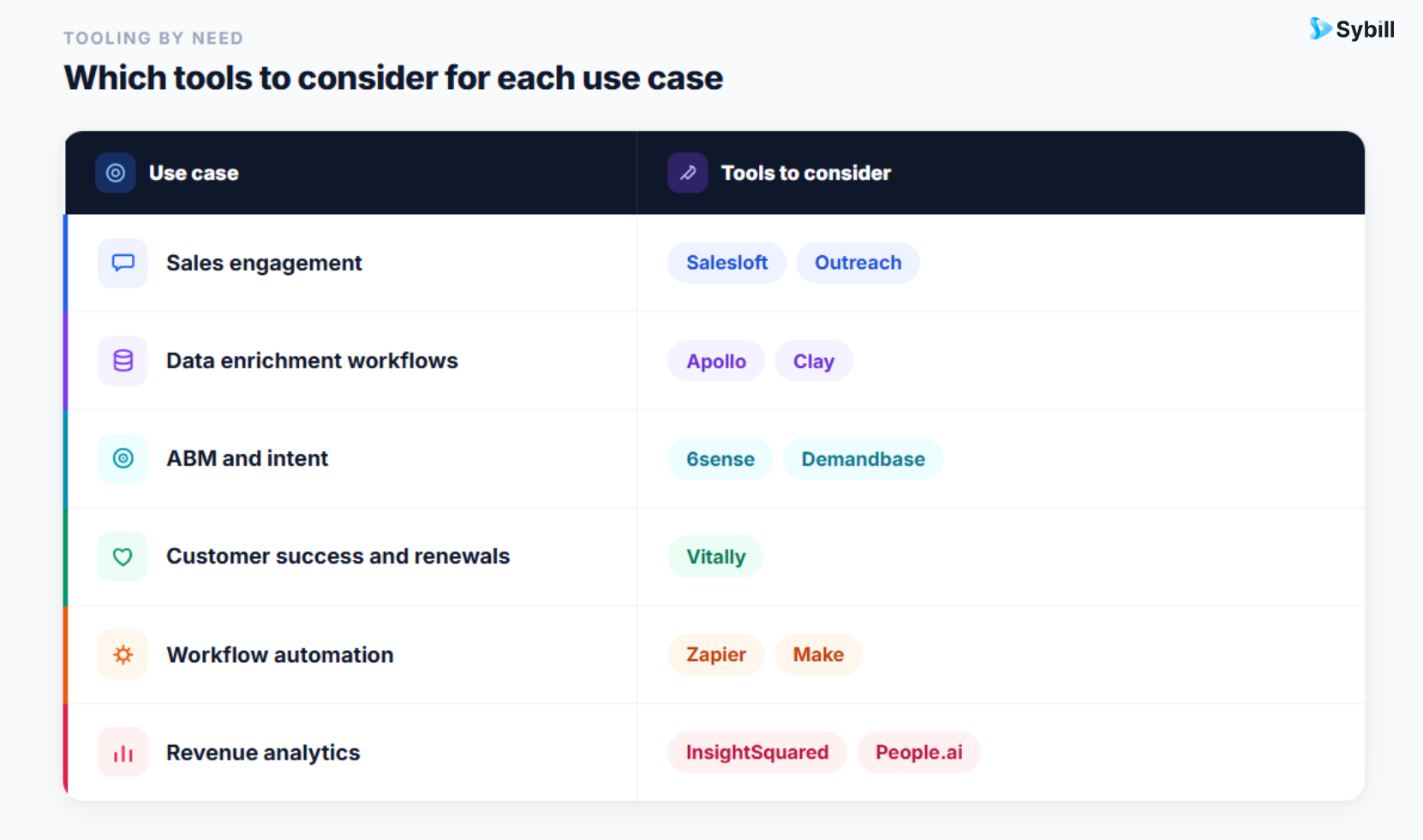Click the Revenue analytics label
Image resolution: width=1423 pixels, height=840 pixels.
point(263,753)
